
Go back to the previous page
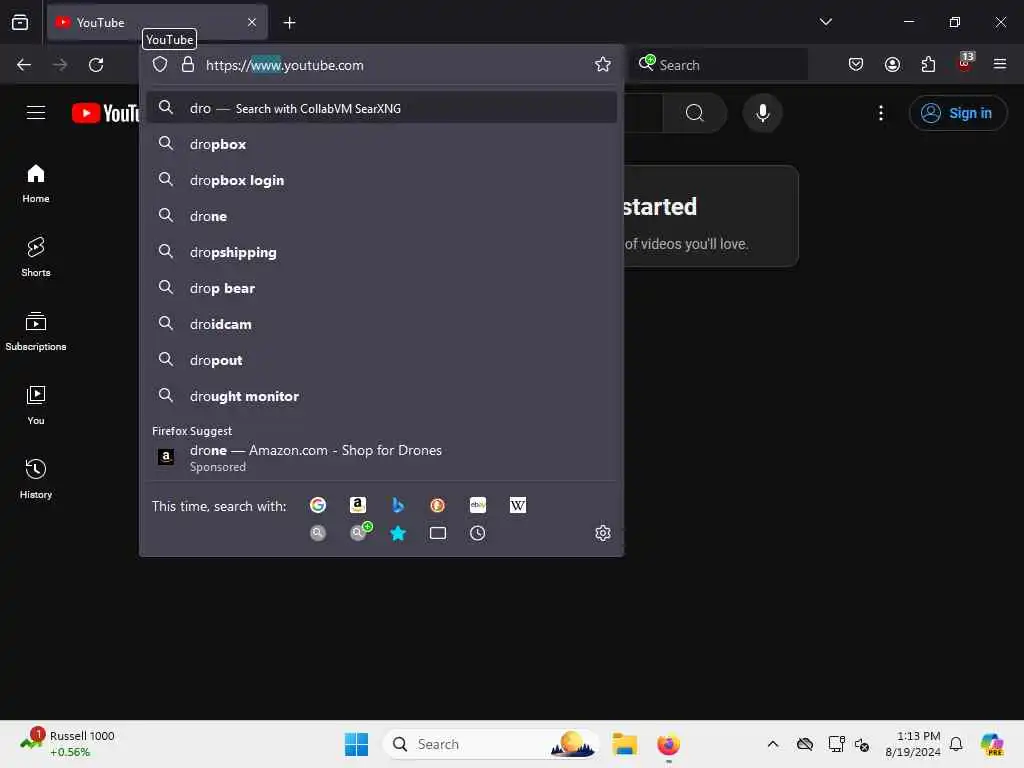pos(24,65)
